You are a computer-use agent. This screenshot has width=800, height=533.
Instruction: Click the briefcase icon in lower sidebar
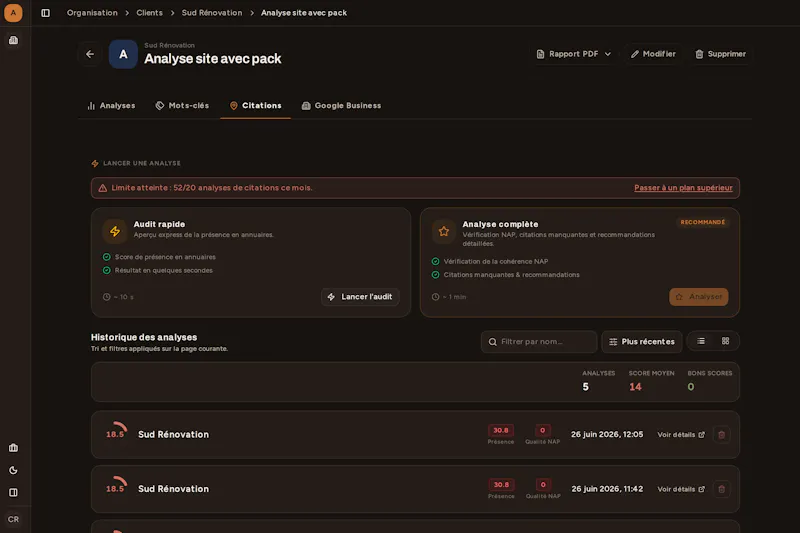(13, 448)
